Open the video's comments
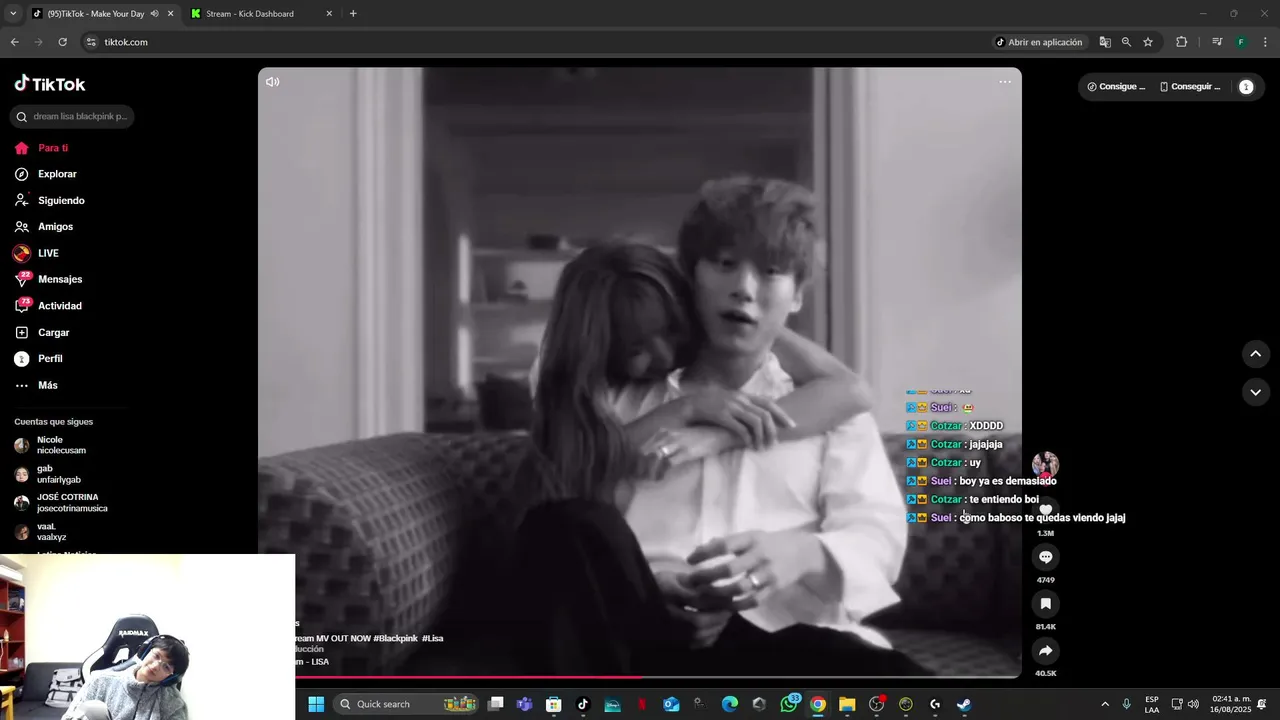Viewport: 1280px width, 720px height. [x=1045, y=557]
